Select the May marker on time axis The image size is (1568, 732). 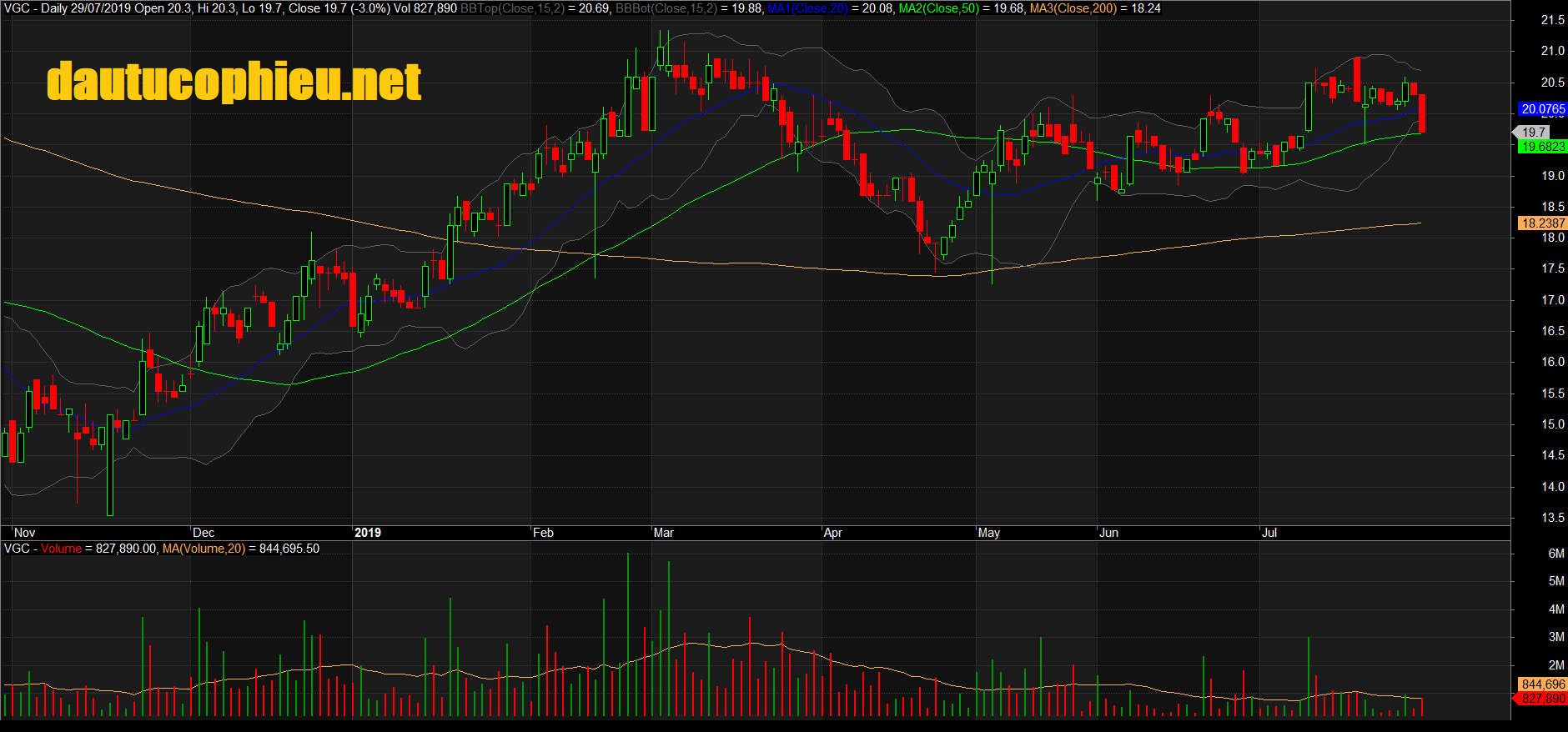click(x=989, y=533)
